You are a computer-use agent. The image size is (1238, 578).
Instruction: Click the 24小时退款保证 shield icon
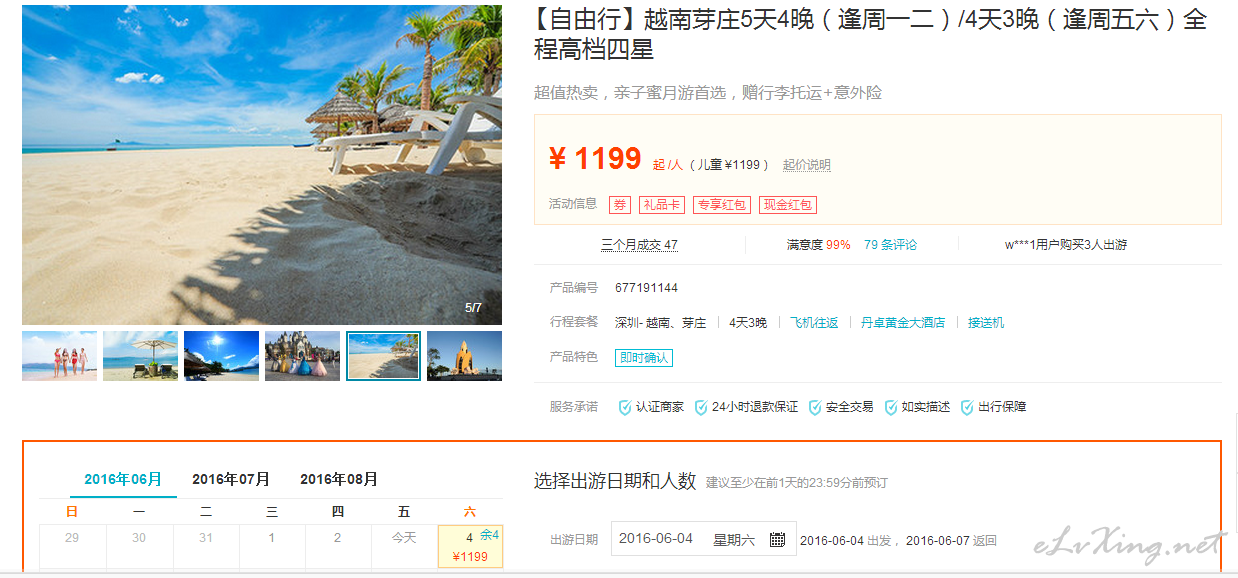(701, 407)
